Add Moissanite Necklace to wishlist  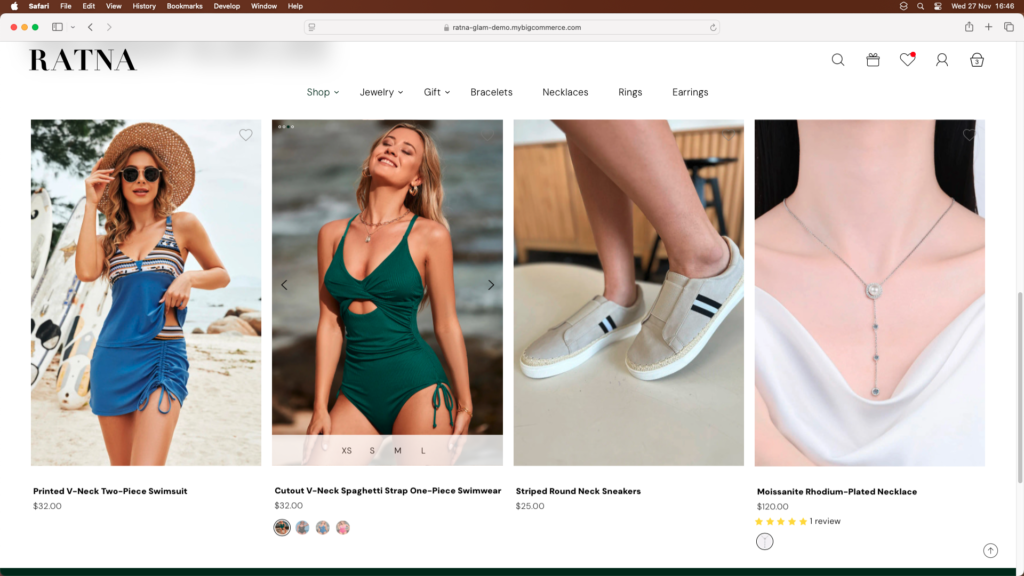pyautogui.click(x=969, y=135)
